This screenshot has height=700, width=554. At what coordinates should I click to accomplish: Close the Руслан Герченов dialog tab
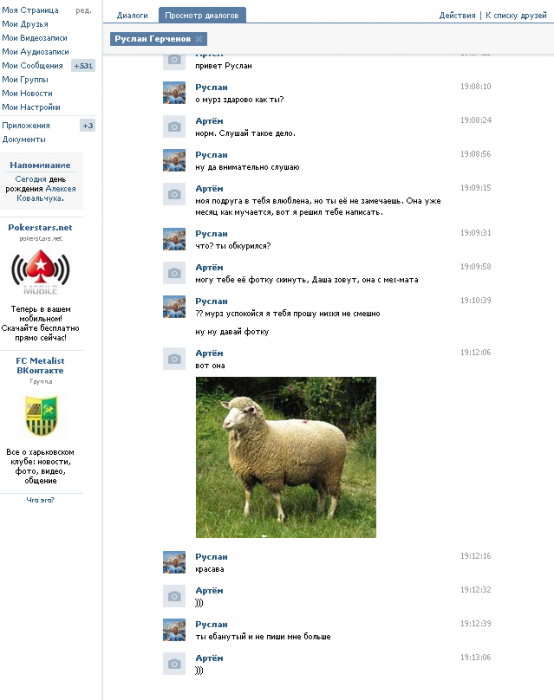click(199, 39)
